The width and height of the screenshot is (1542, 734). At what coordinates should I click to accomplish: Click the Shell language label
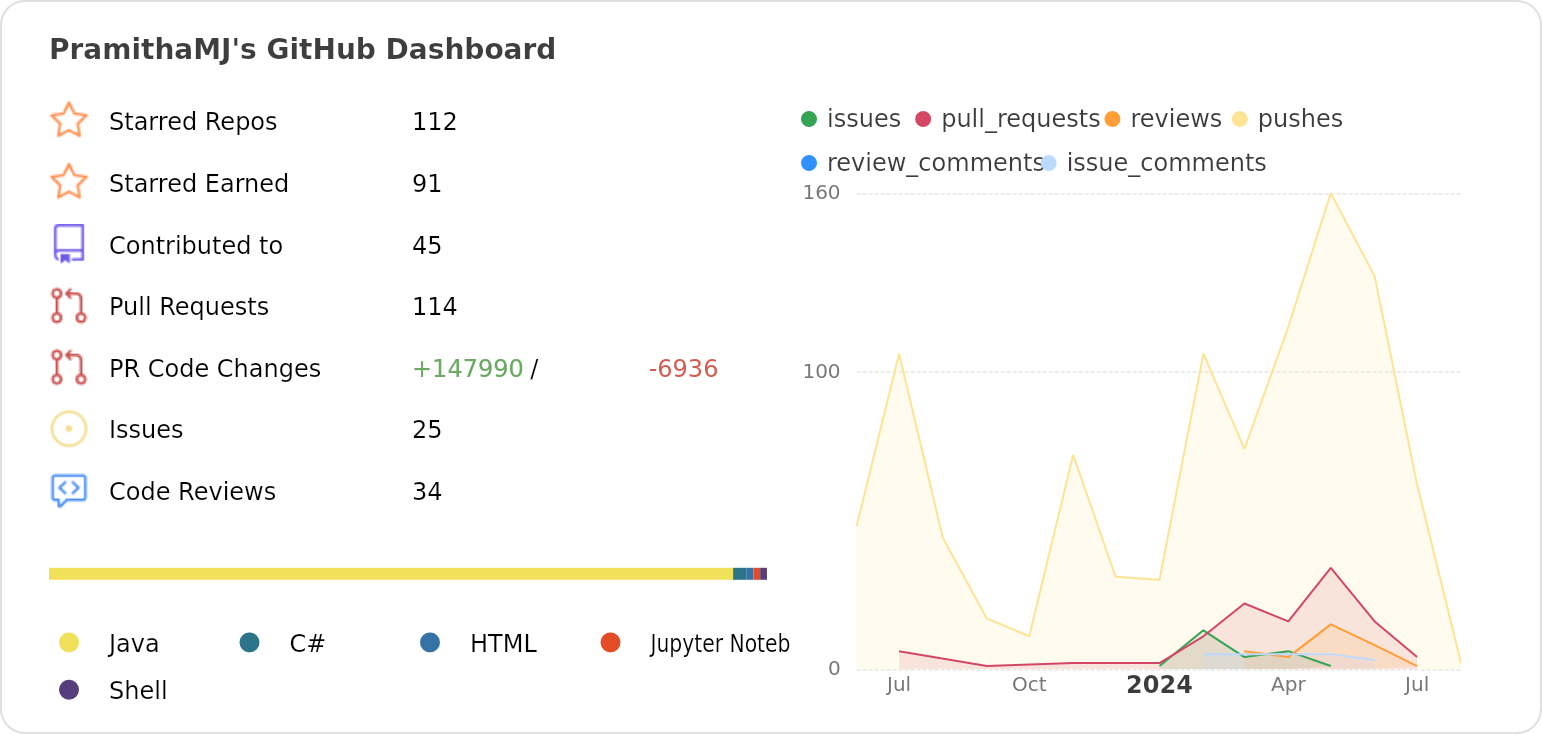138,690
